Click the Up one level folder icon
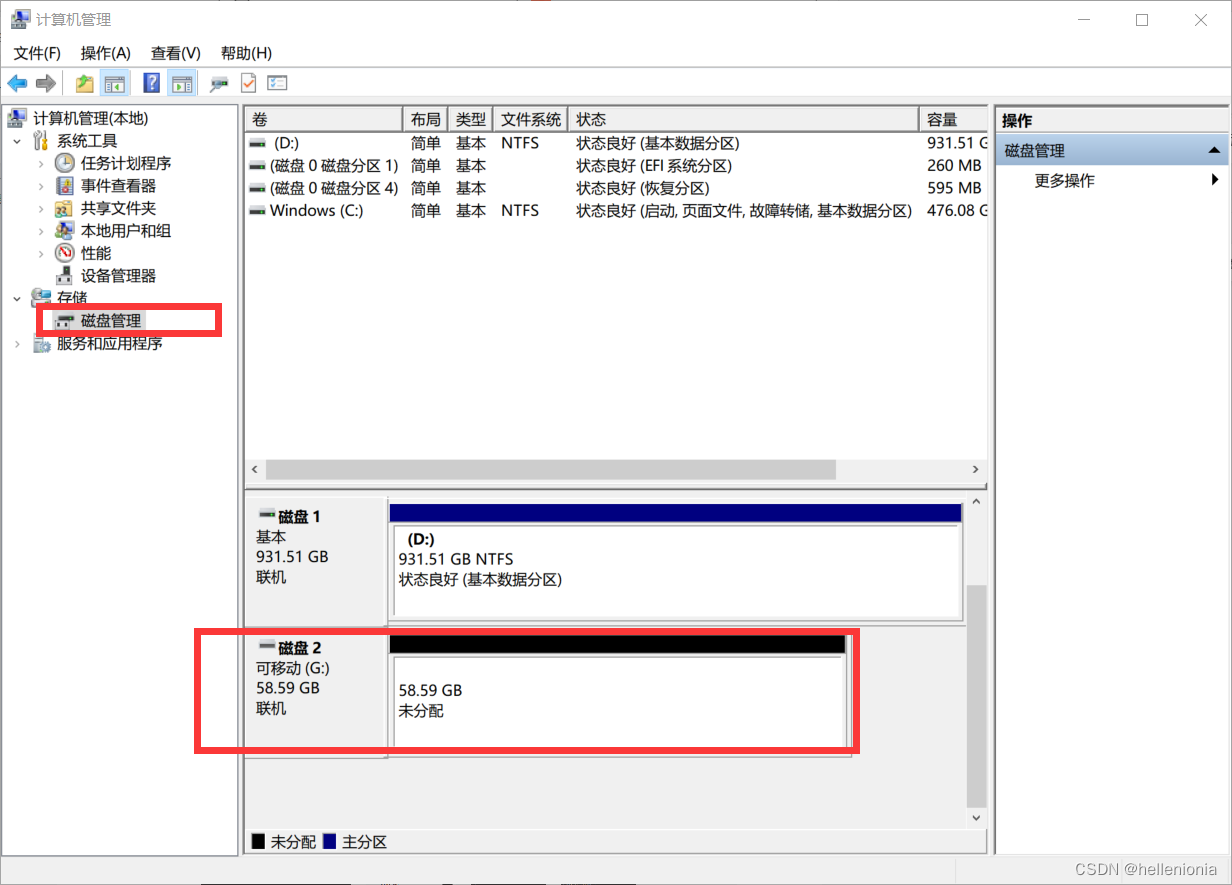 tap(85, 83)
